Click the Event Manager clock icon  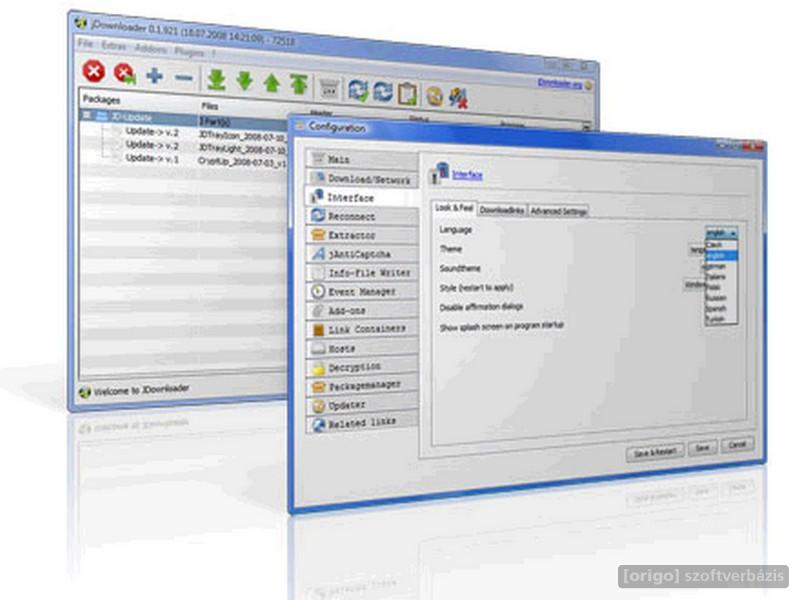click(x=318, y=291)
